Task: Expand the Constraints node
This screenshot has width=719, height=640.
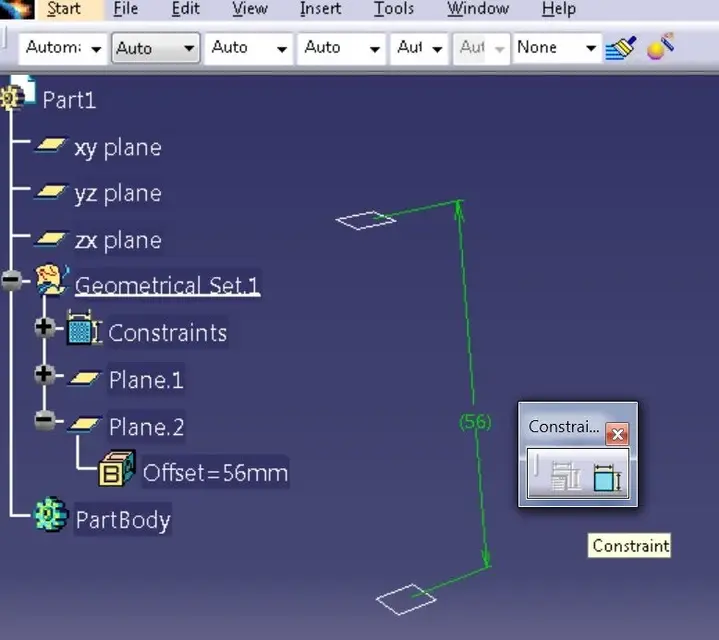Action: (x=44, y=327)
